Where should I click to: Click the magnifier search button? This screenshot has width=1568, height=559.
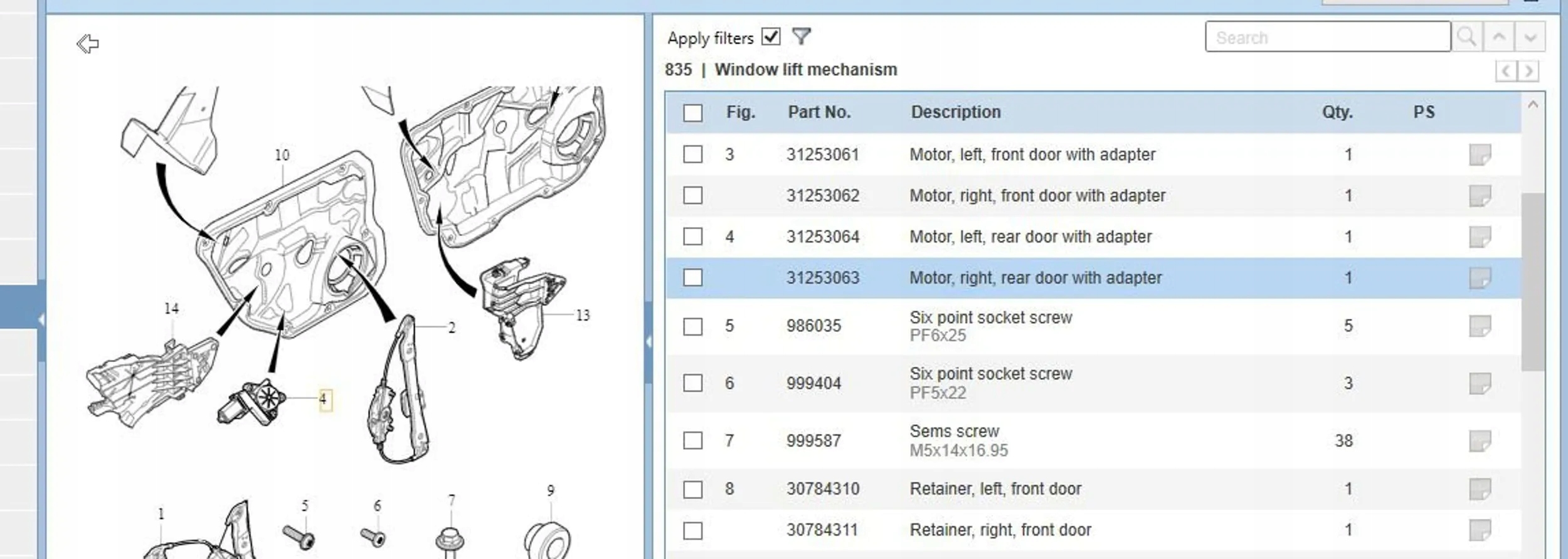(1466, 37)
